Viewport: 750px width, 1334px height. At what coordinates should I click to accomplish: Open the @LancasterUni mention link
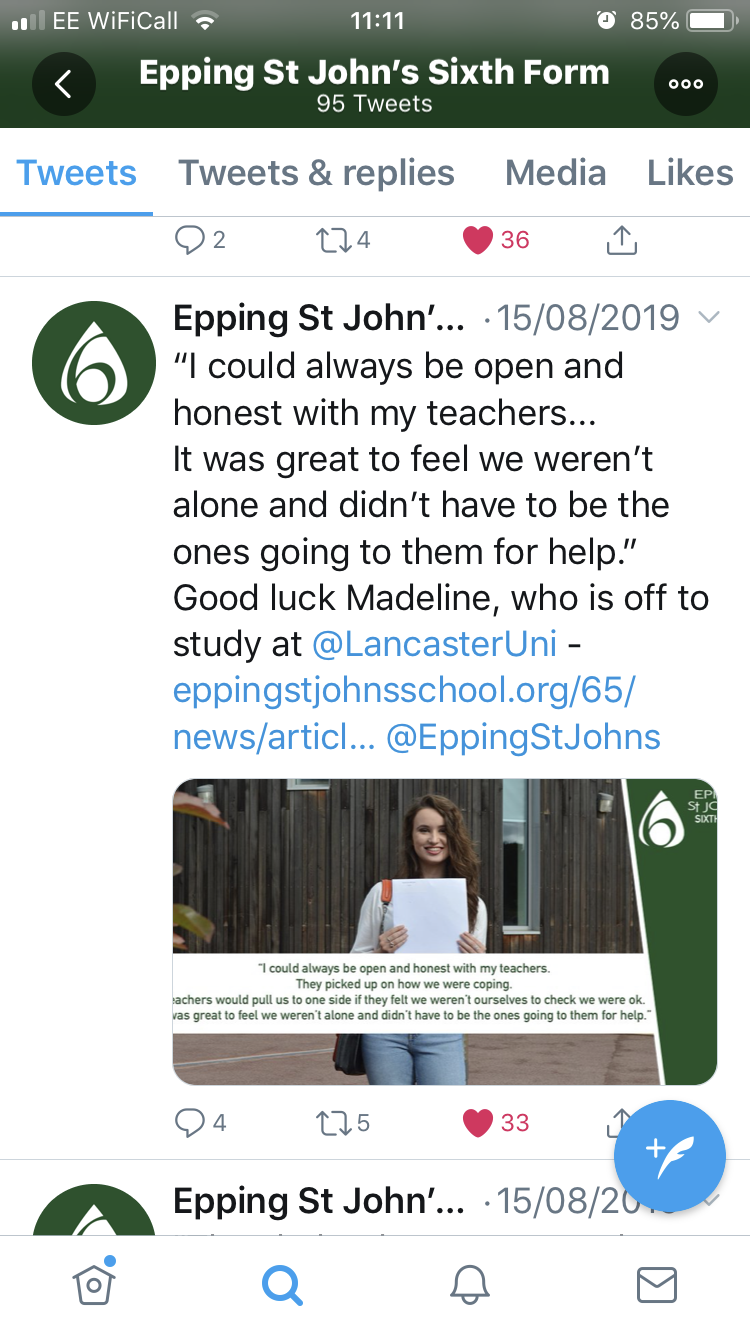[434, 644]
